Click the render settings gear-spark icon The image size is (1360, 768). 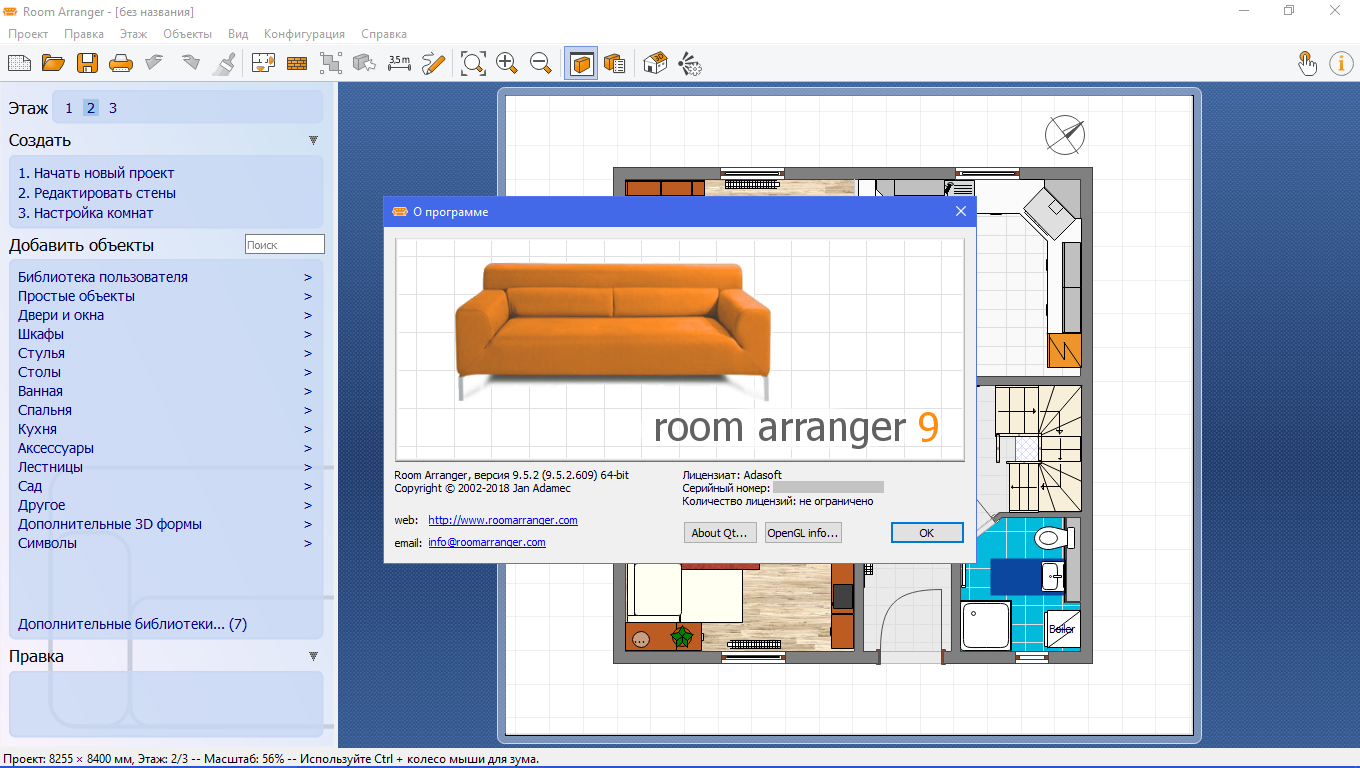tap(689, 63)
